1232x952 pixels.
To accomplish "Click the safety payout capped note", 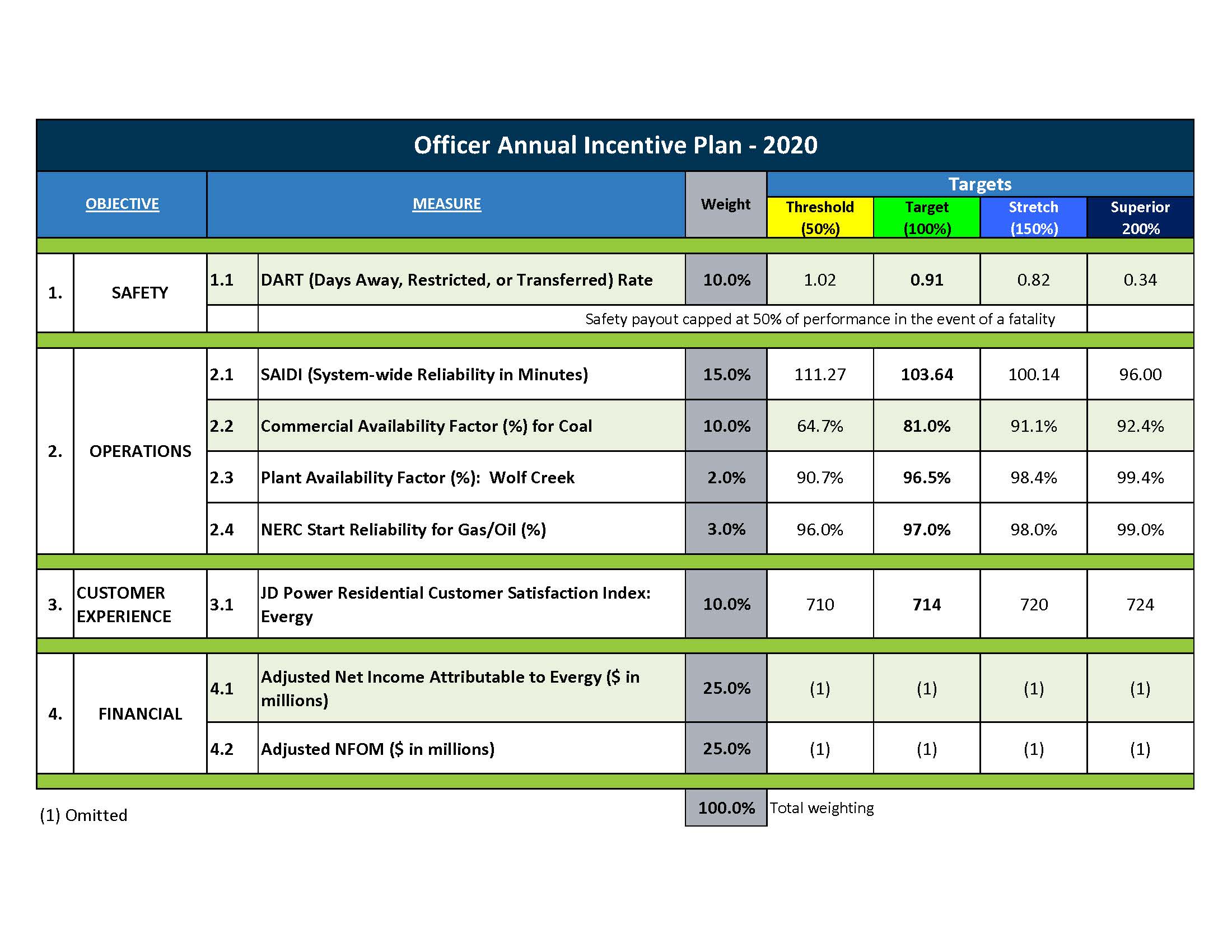I will click(820, 319).
